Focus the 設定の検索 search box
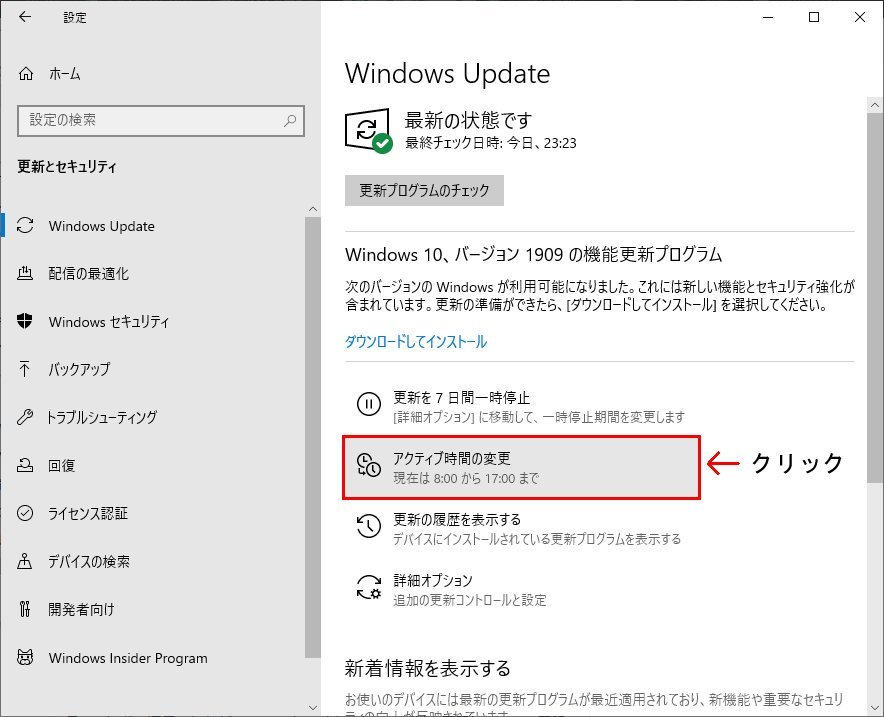 click(161, 121)
